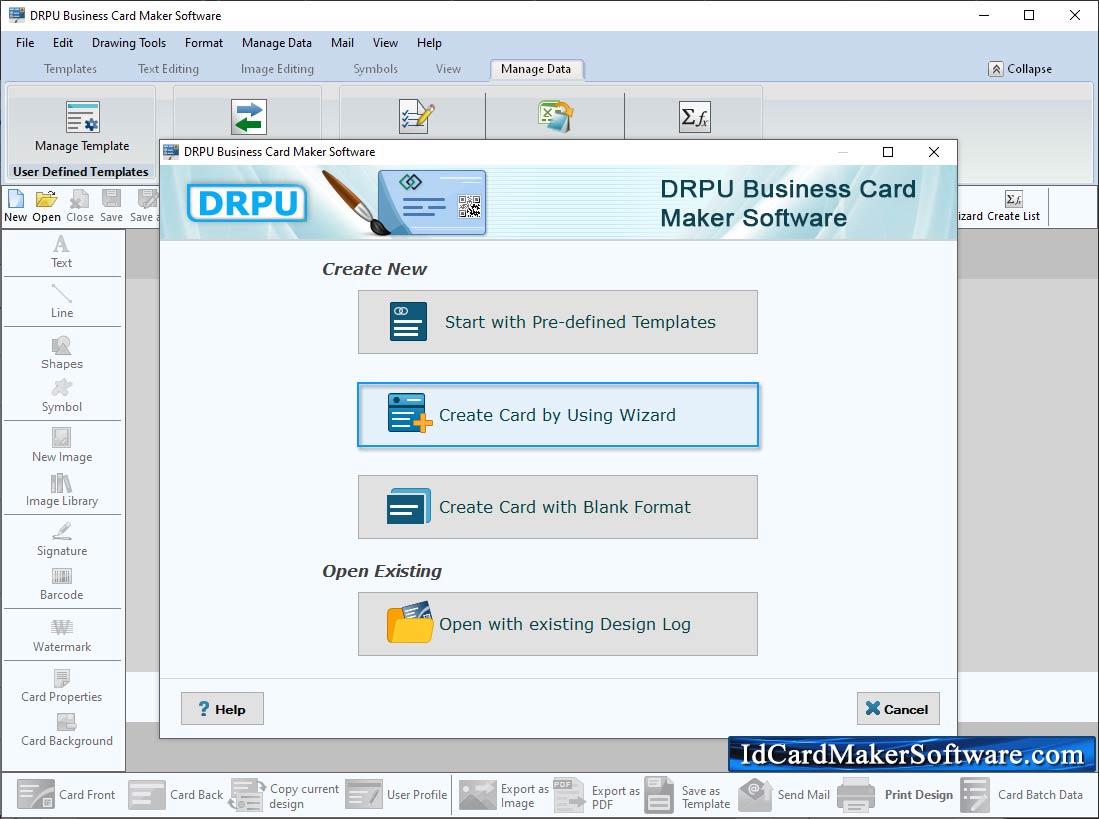Image resolution: width=1099 pixels, height=819 pixels.
Task: Switch to the Image Editing ribbon tab
Action: [x=278, y=69]
